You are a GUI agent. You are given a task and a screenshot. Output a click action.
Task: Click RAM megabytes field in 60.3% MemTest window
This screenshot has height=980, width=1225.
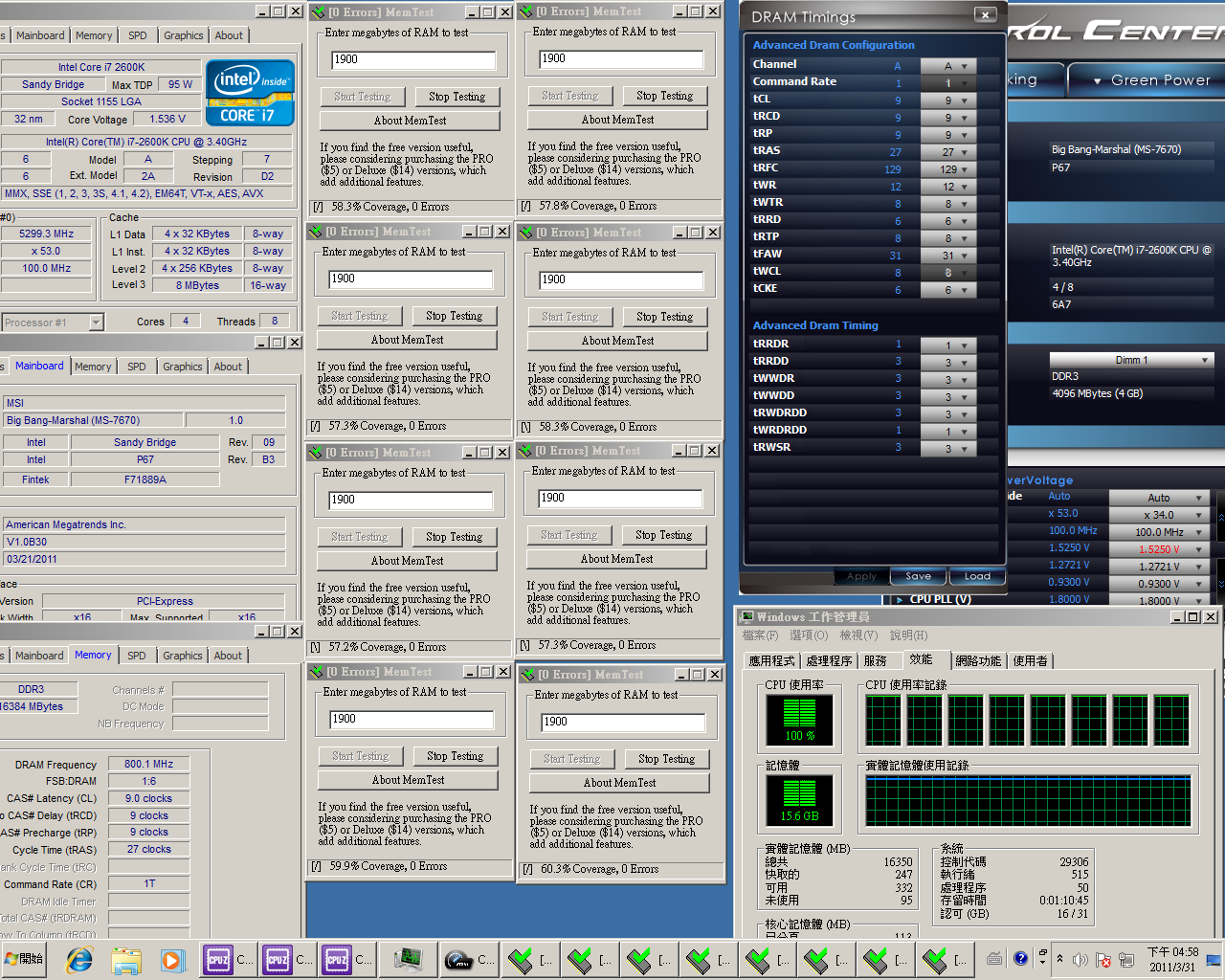coord(622,723)
